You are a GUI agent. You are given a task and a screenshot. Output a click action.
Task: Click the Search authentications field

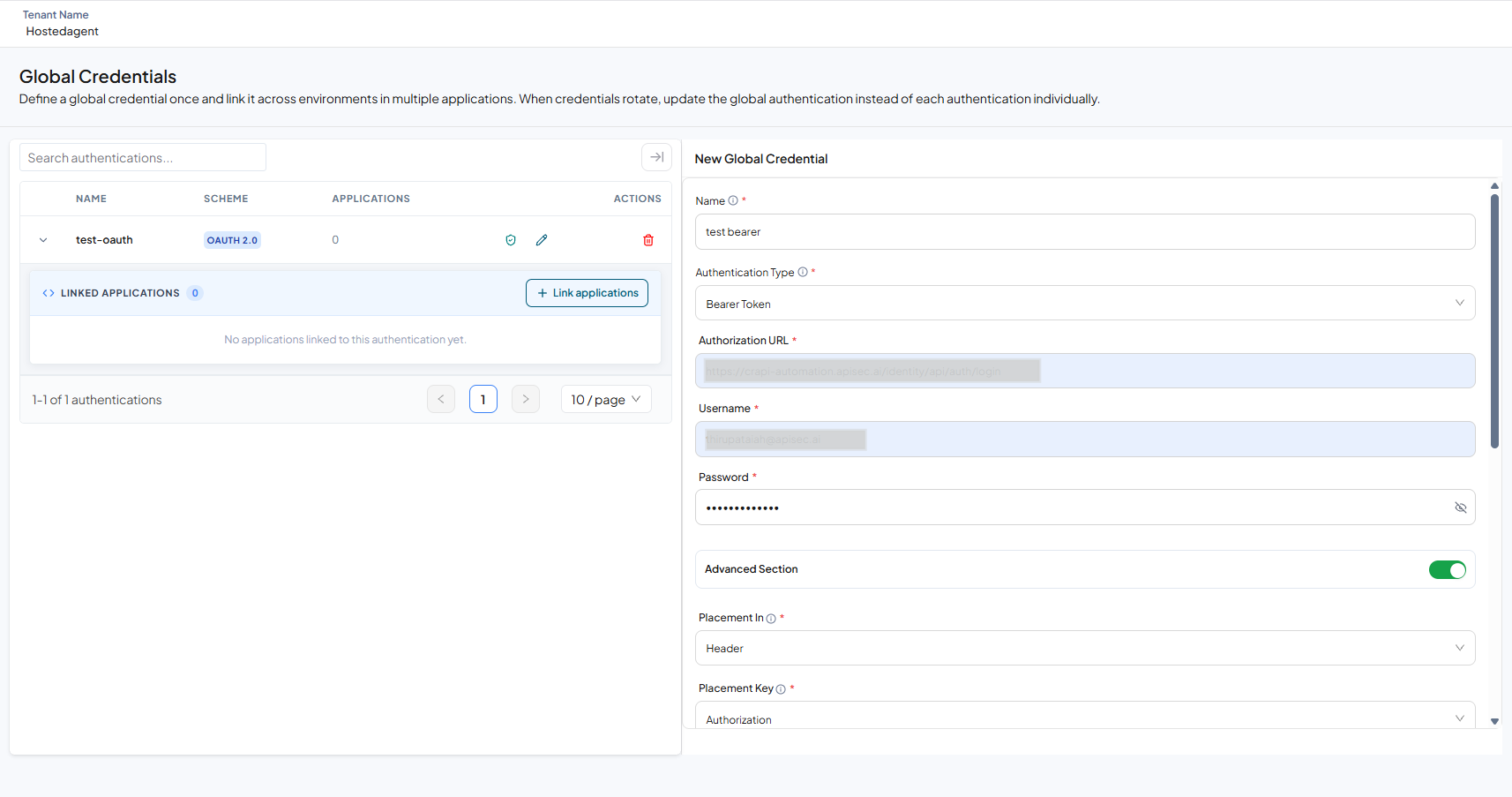[x=143, y=157]
